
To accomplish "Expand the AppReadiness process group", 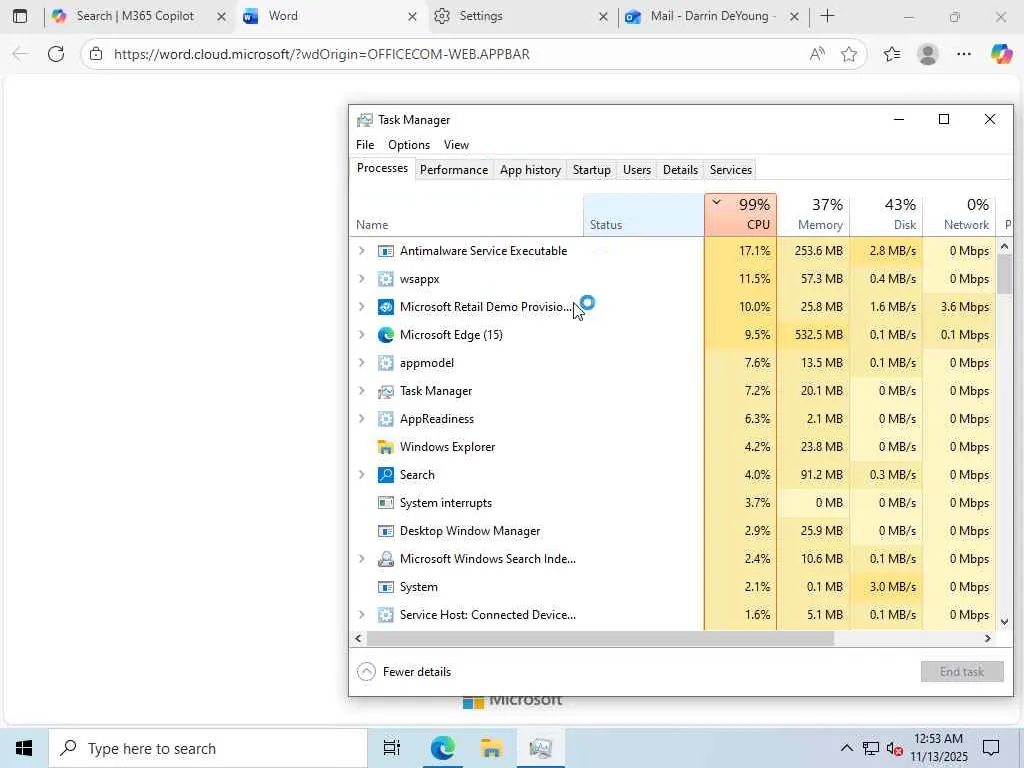I will coord(362,419).
